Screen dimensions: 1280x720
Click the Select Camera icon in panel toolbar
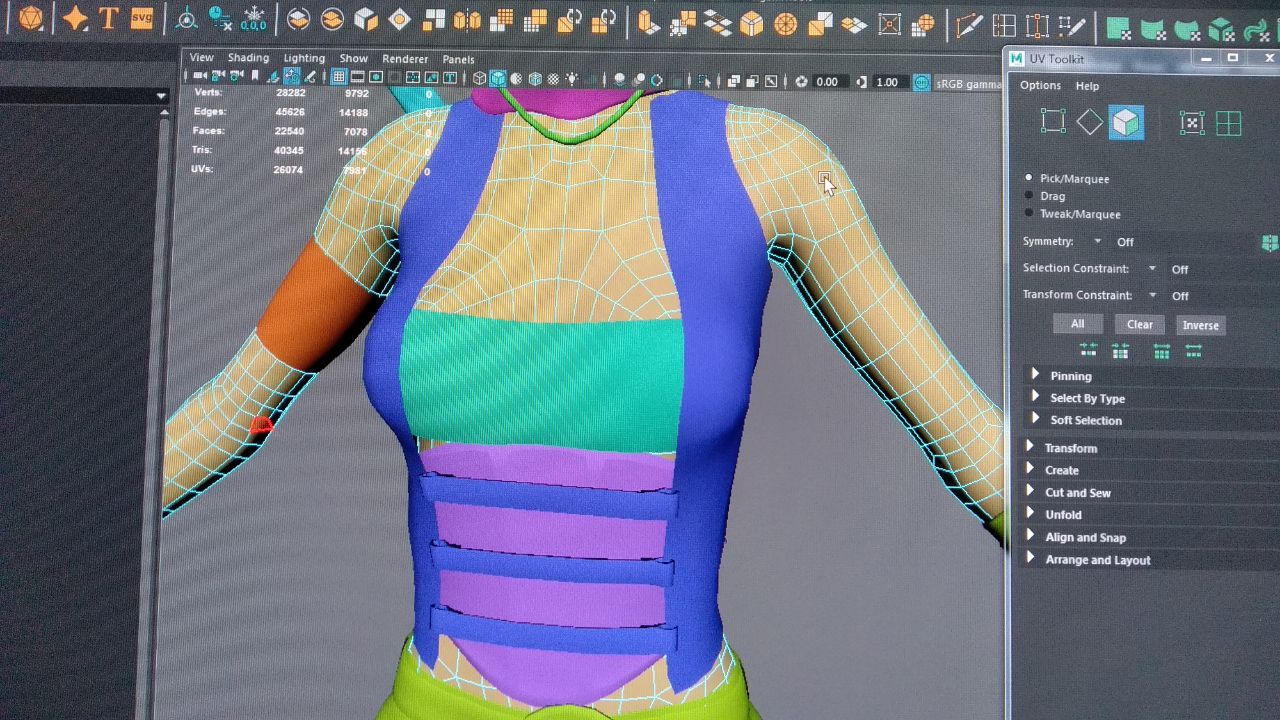[201, 77]
